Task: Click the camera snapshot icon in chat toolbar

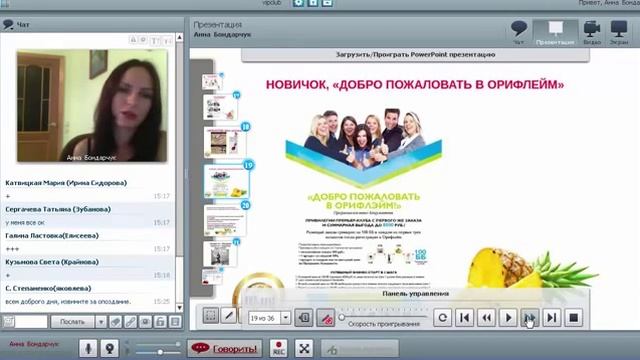Action: pyautogui.click(x=145, y=322)
